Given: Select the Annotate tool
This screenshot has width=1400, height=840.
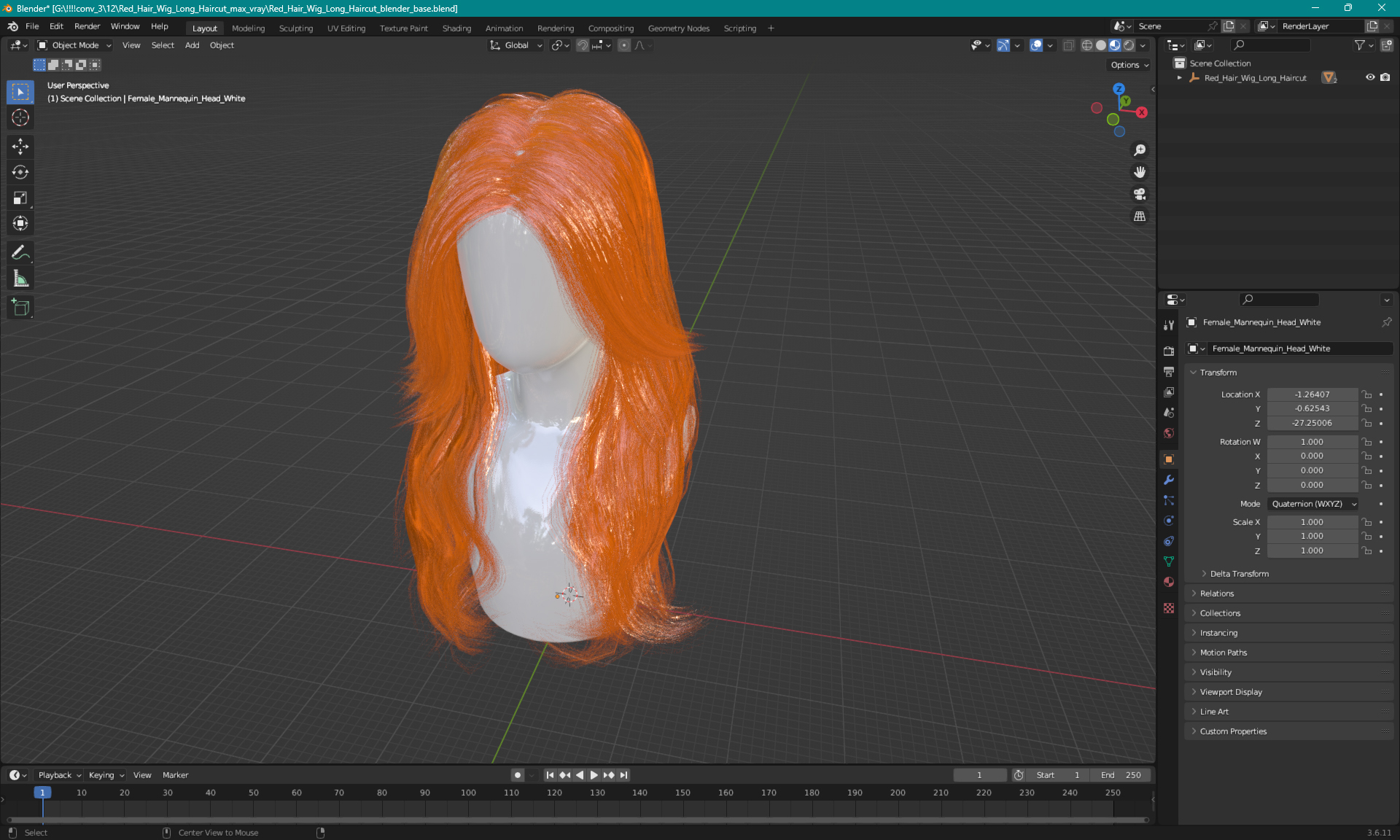Looking at the screenshot, I should tap(20, 253).
